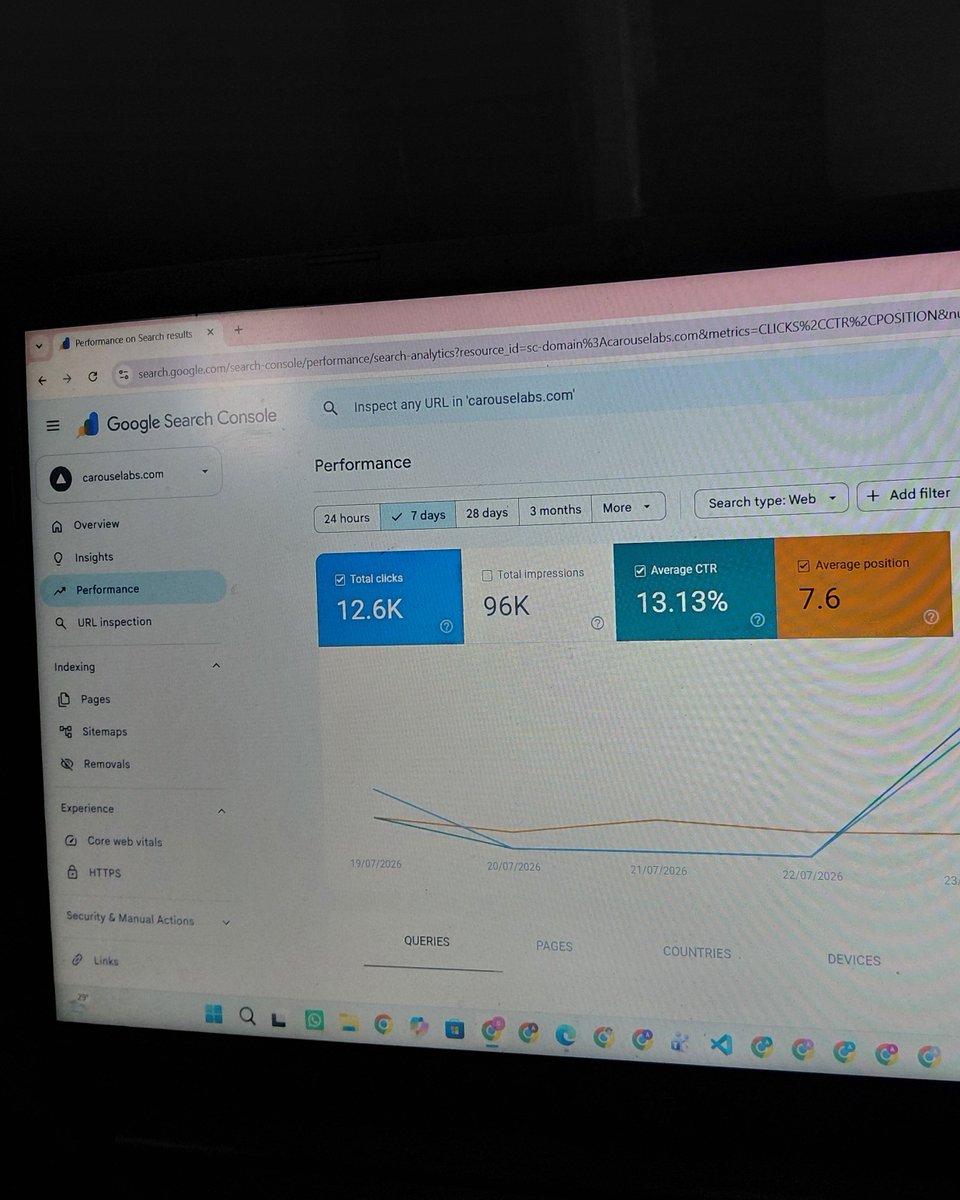Open the tab search dropdown arrow
This screenshot has width=960, height=1200.
point(39,345)
